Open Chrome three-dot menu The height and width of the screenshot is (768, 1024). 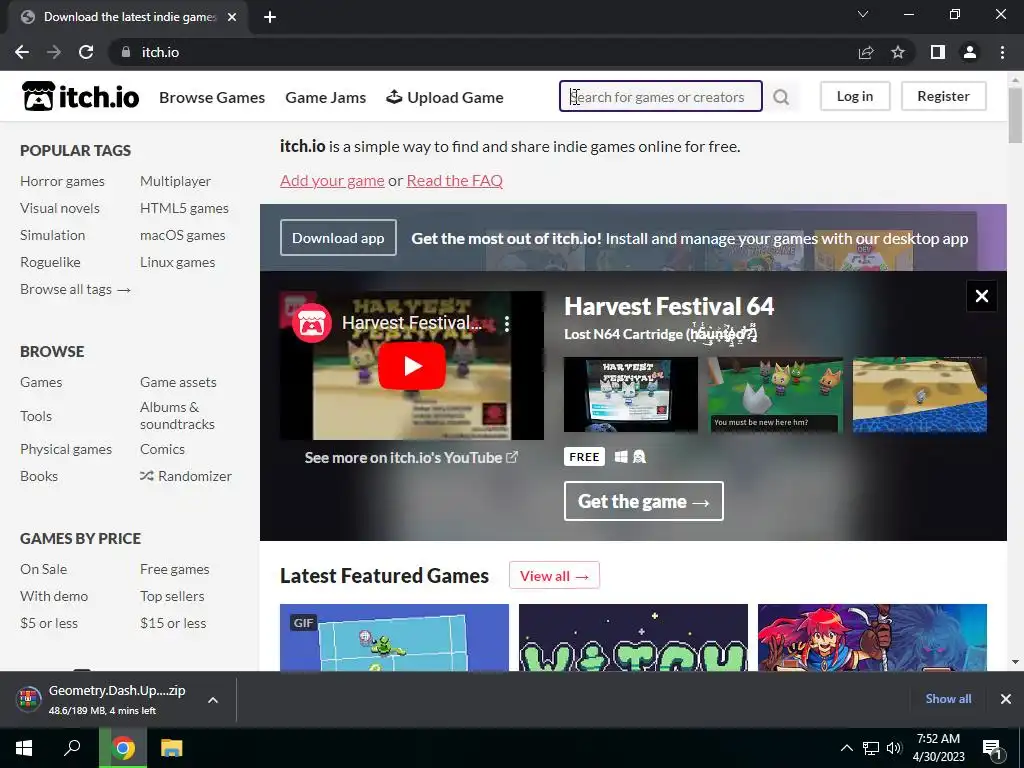[x=1002, y=52]
